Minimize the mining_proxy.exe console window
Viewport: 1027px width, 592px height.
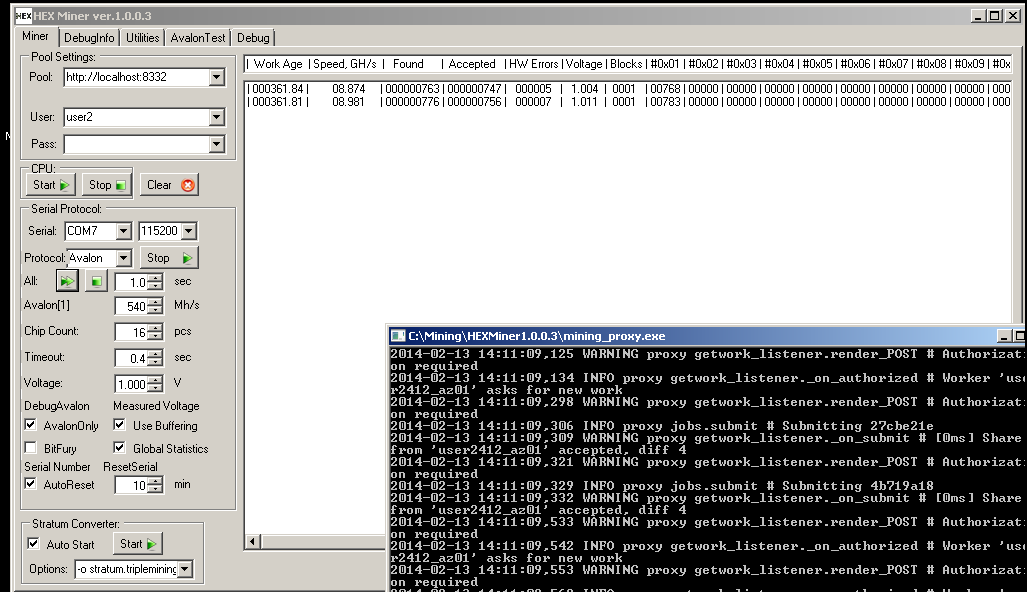coord(1003,336)
